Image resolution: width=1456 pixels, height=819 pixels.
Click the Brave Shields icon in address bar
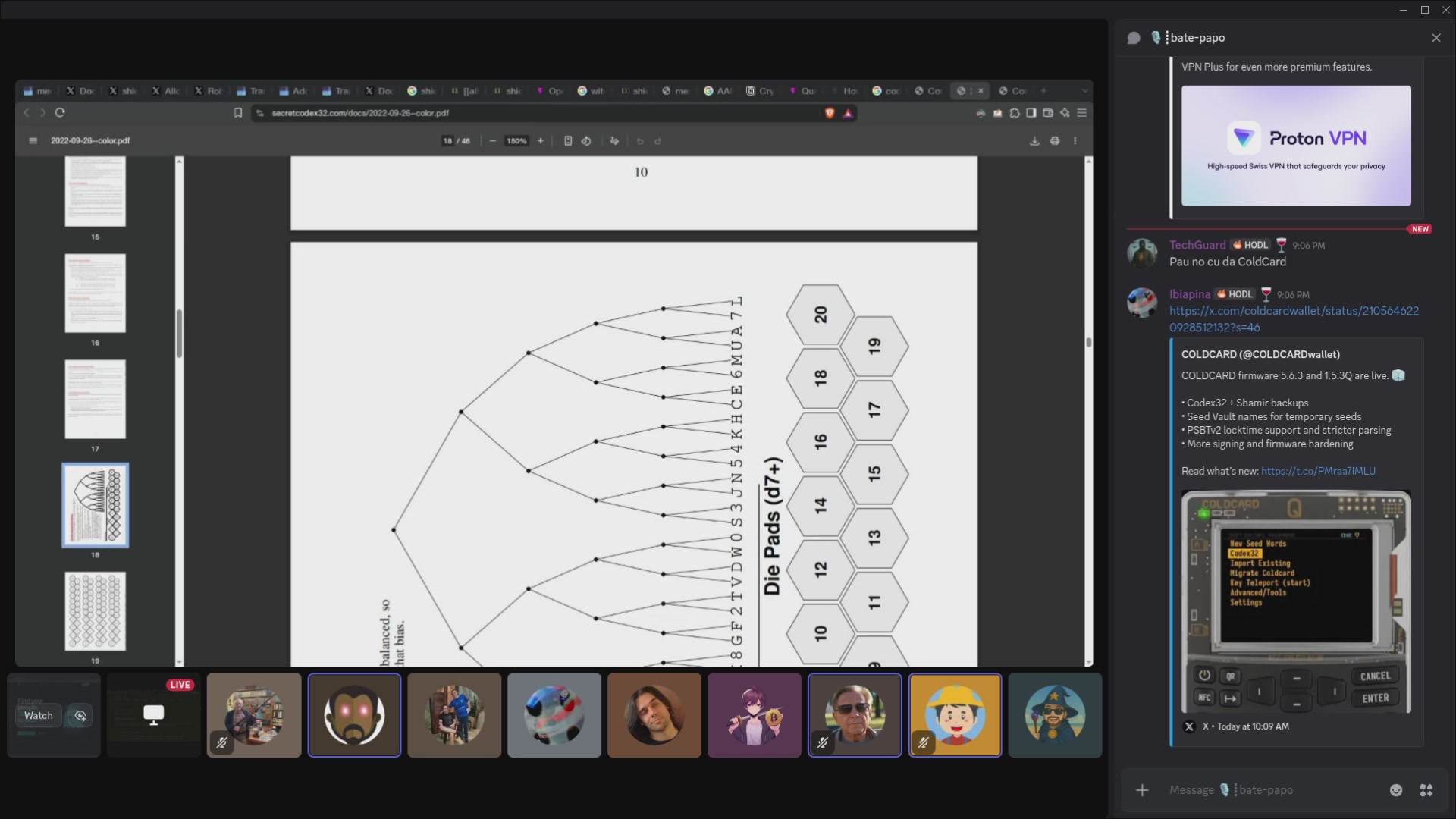coord(830,113)
